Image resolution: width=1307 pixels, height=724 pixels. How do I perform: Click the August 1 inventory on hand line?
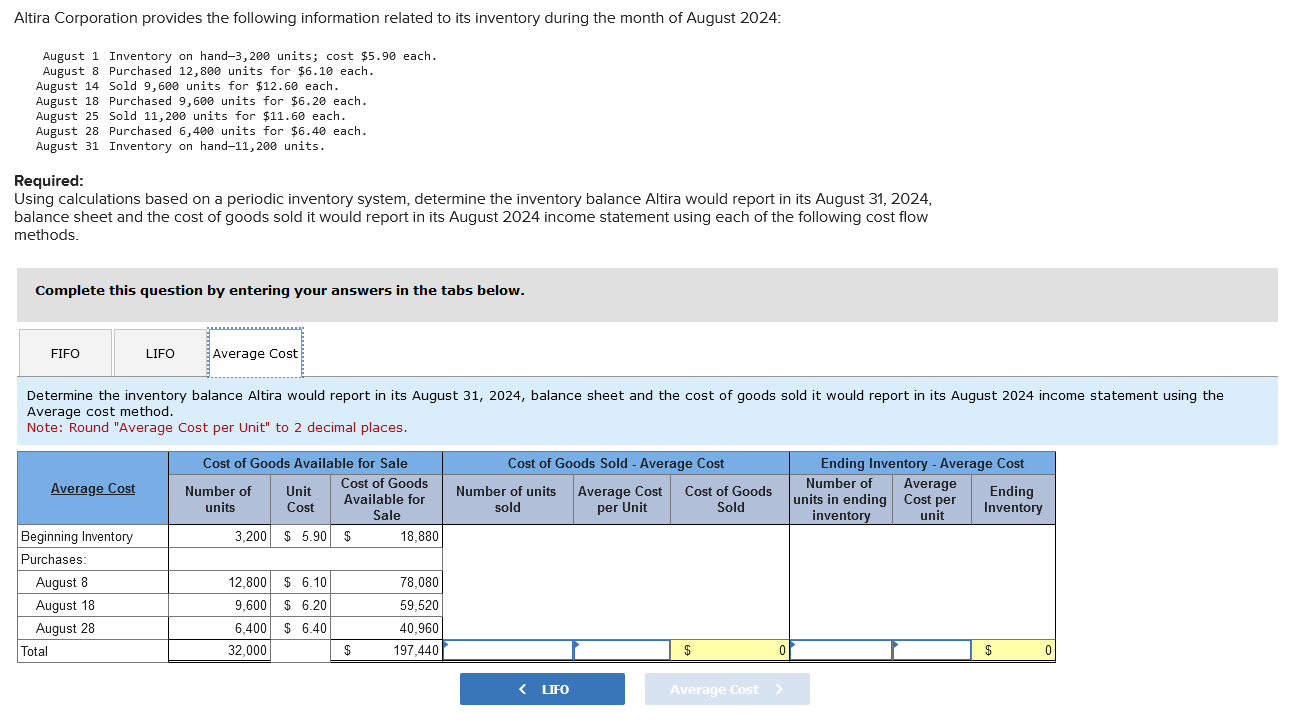[x=239, y=56]
